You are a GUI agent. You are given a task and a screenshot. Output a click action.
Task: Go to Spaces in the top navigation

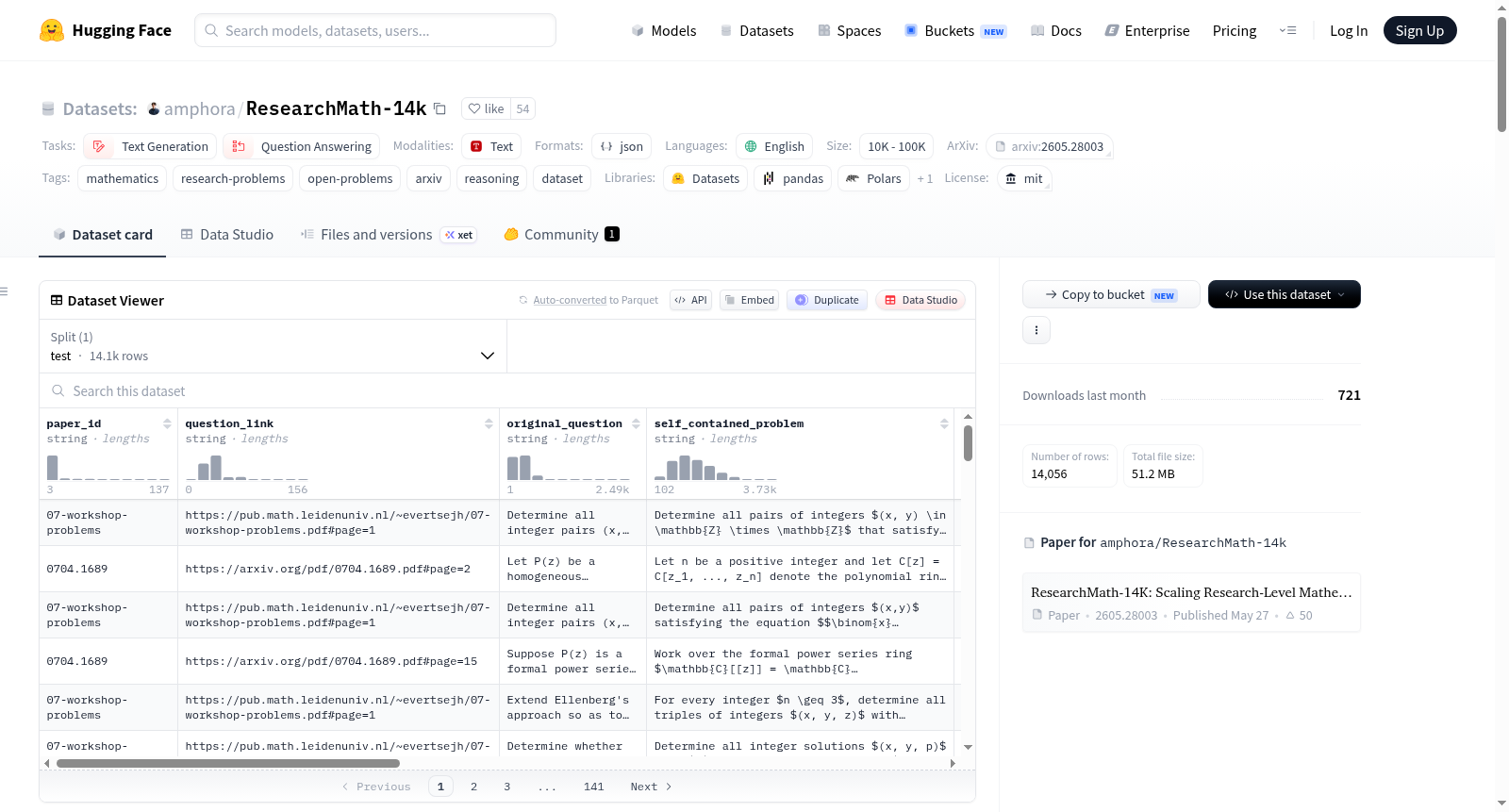point(850,31)
